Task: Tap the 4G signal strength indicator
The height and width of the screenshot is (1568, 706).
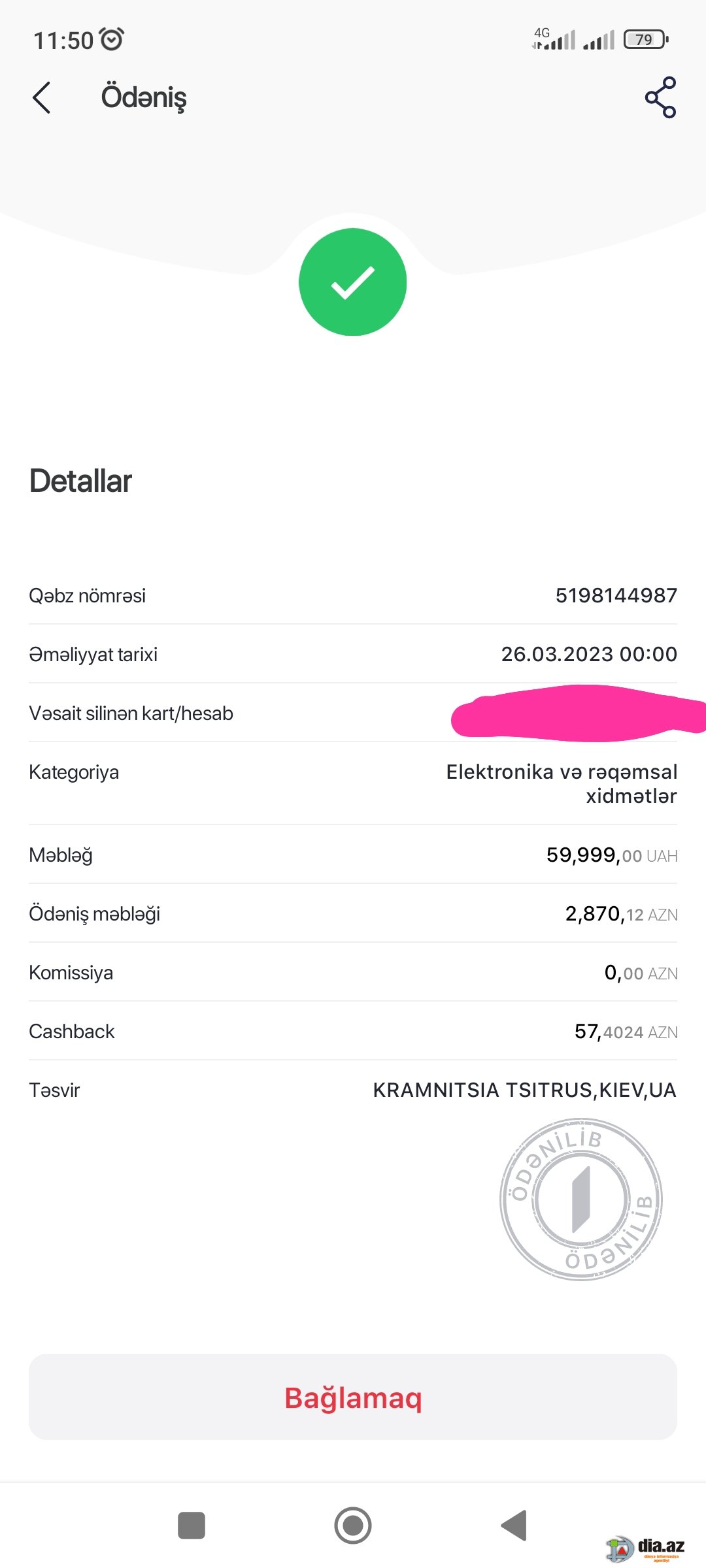Action: coord(554,39)
